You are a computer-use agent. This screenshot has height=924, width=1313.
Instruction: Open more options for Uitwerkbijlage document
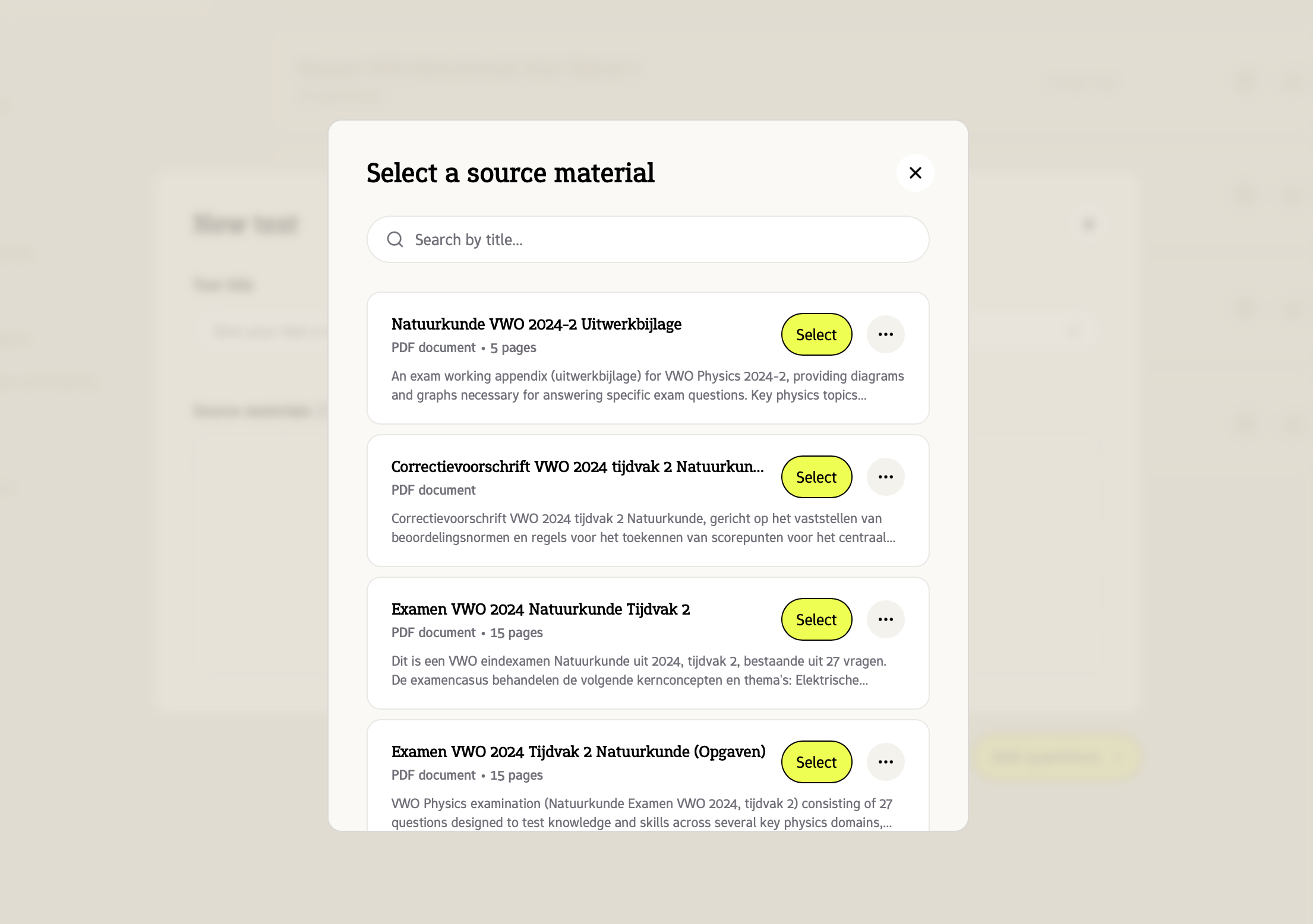click(x=885, y=334)
